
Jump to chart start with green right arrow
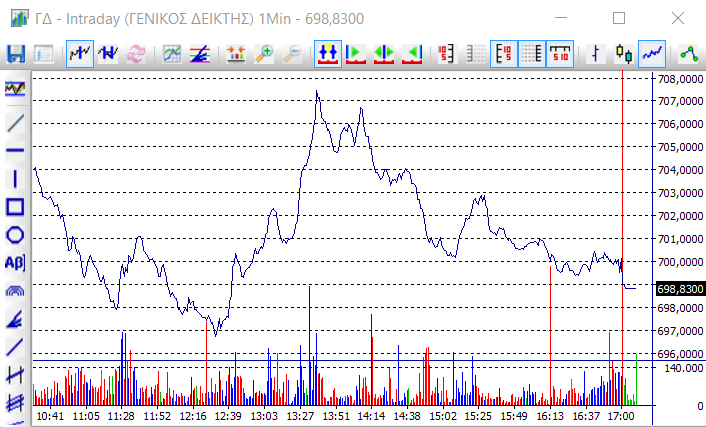[356, 54]
